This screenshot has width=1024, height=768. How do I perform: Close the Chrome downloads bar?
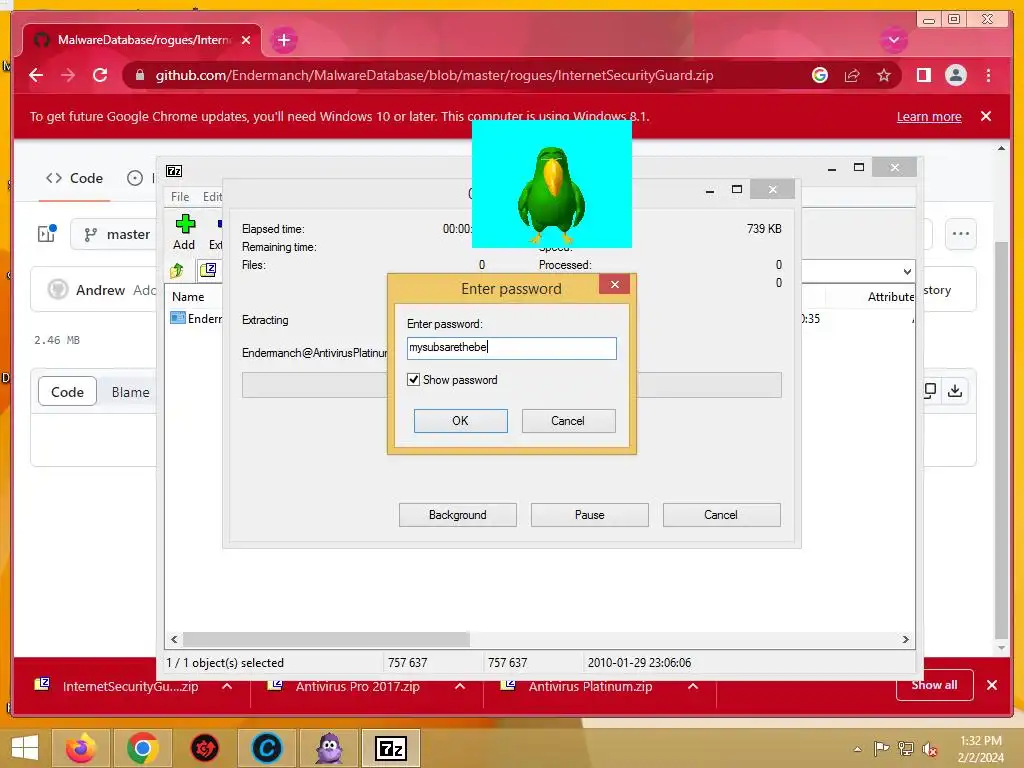click(x=992, y=685)
